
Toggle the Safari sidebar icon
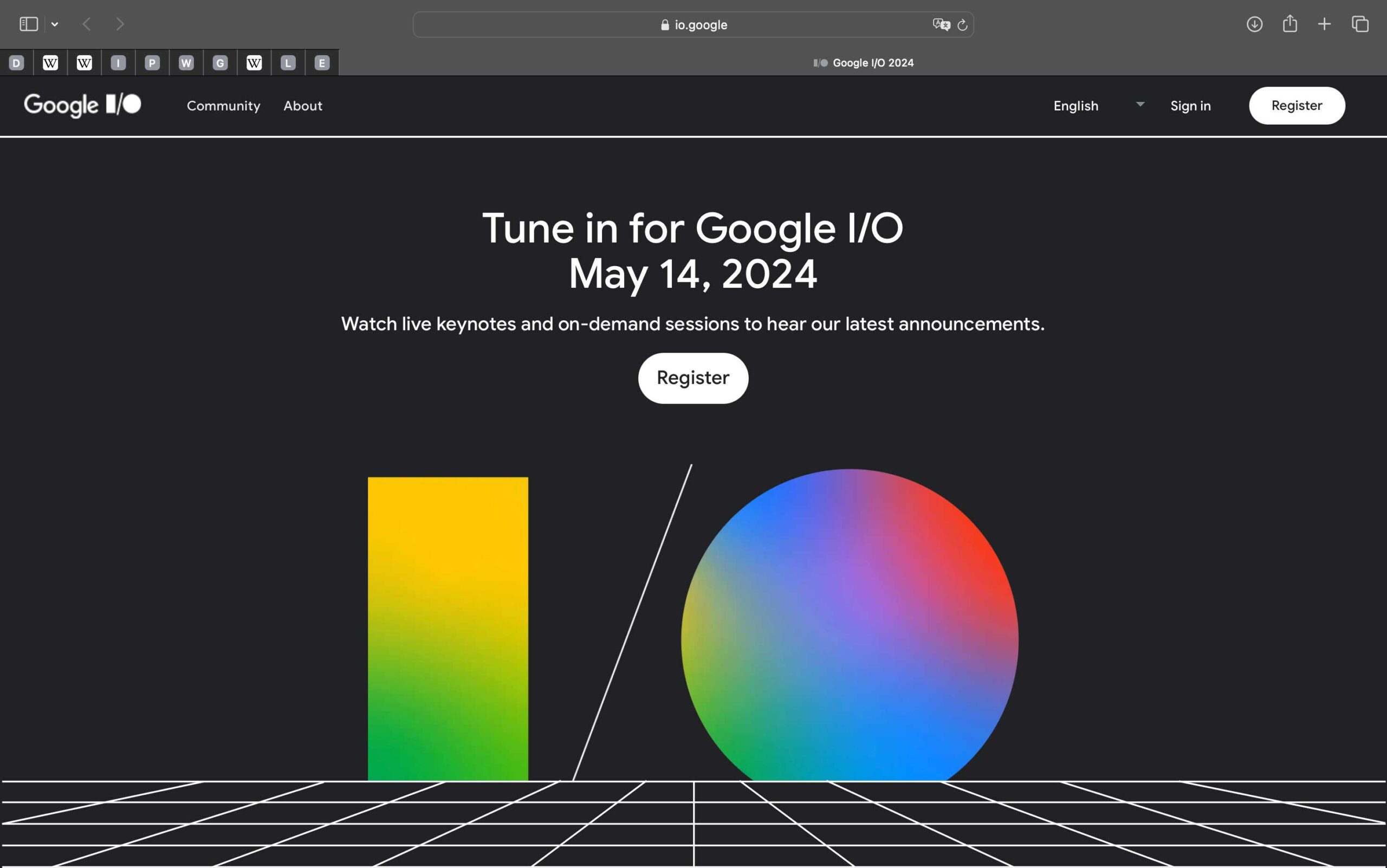[29, 24]
